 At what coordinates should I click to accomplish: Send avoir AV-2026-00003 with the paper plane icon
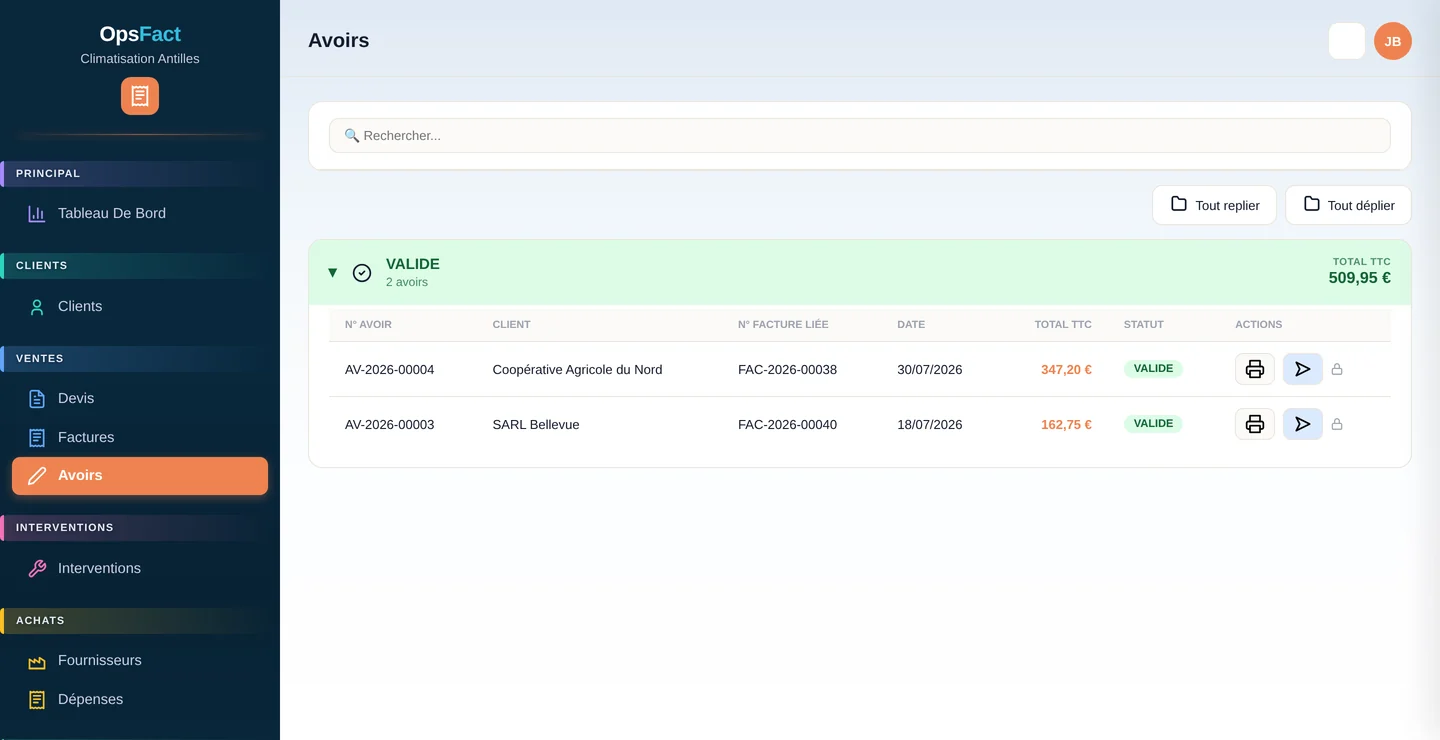click(x=1303, y=424)
